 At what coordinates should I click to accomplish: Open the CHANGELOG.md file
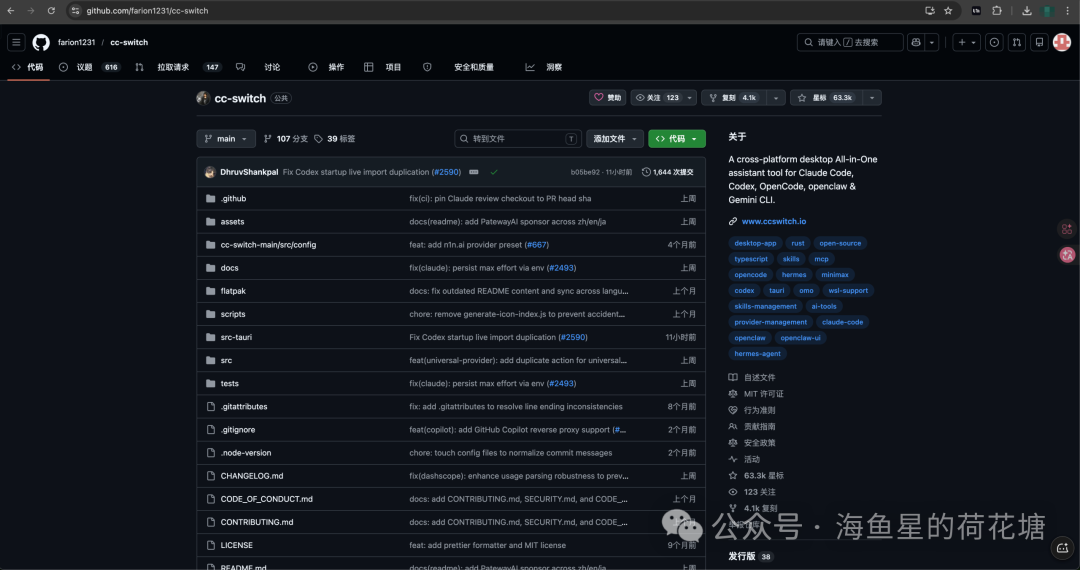pos(251,476)
